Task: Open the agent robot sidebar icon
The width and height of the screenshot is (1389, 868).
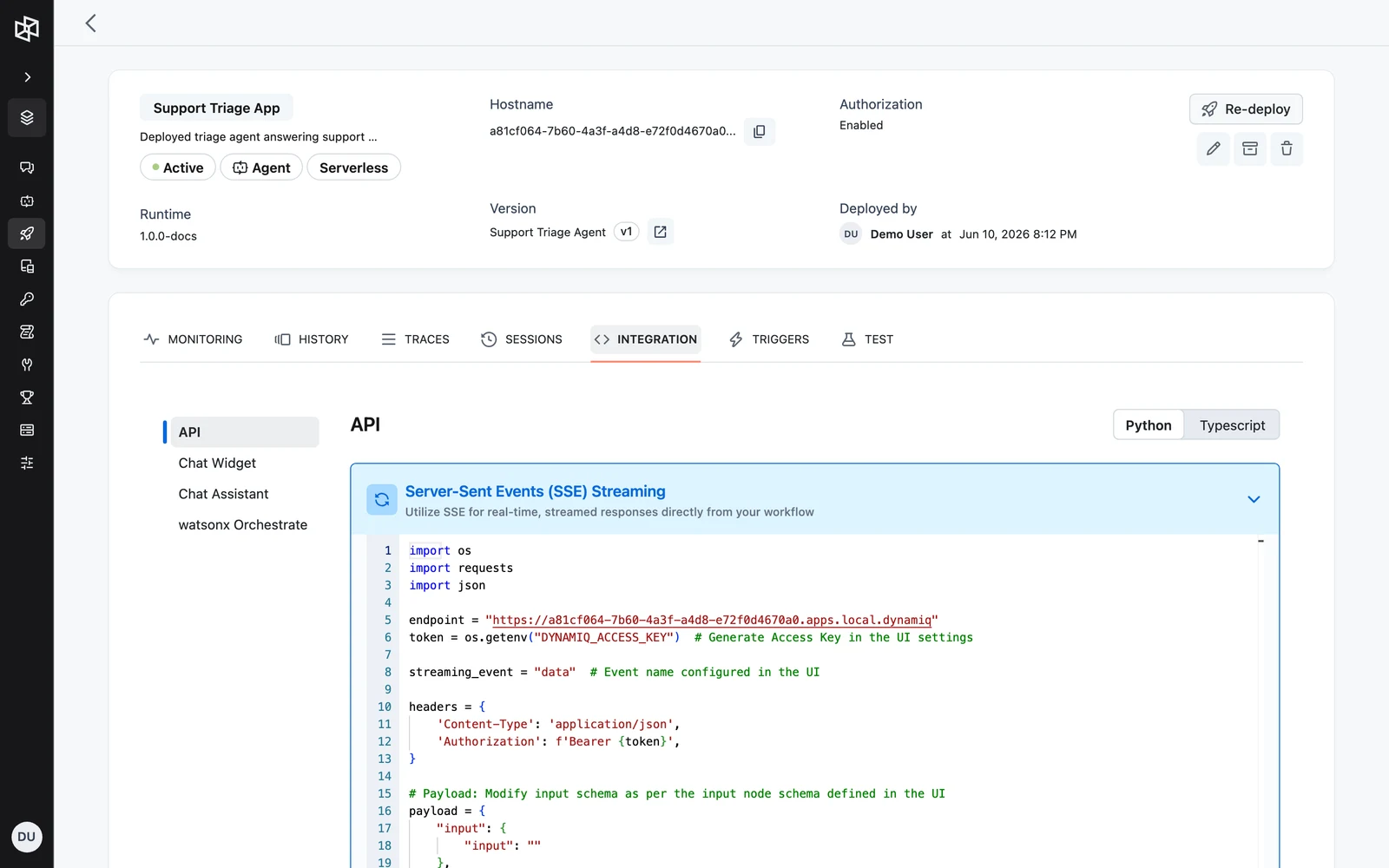Action: (27, 201)
